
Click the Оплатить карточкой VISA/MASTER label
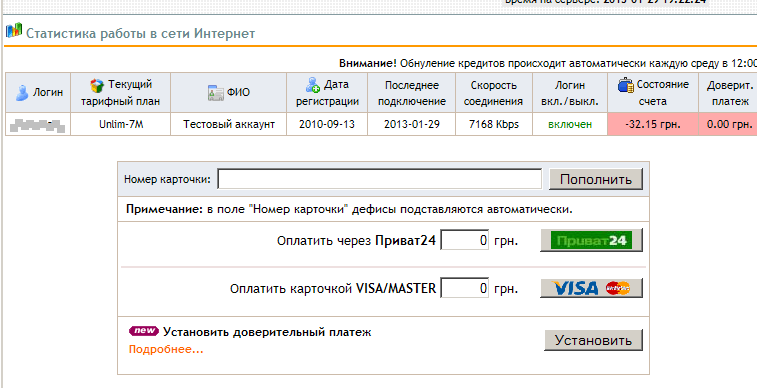(x=333, y=289)
